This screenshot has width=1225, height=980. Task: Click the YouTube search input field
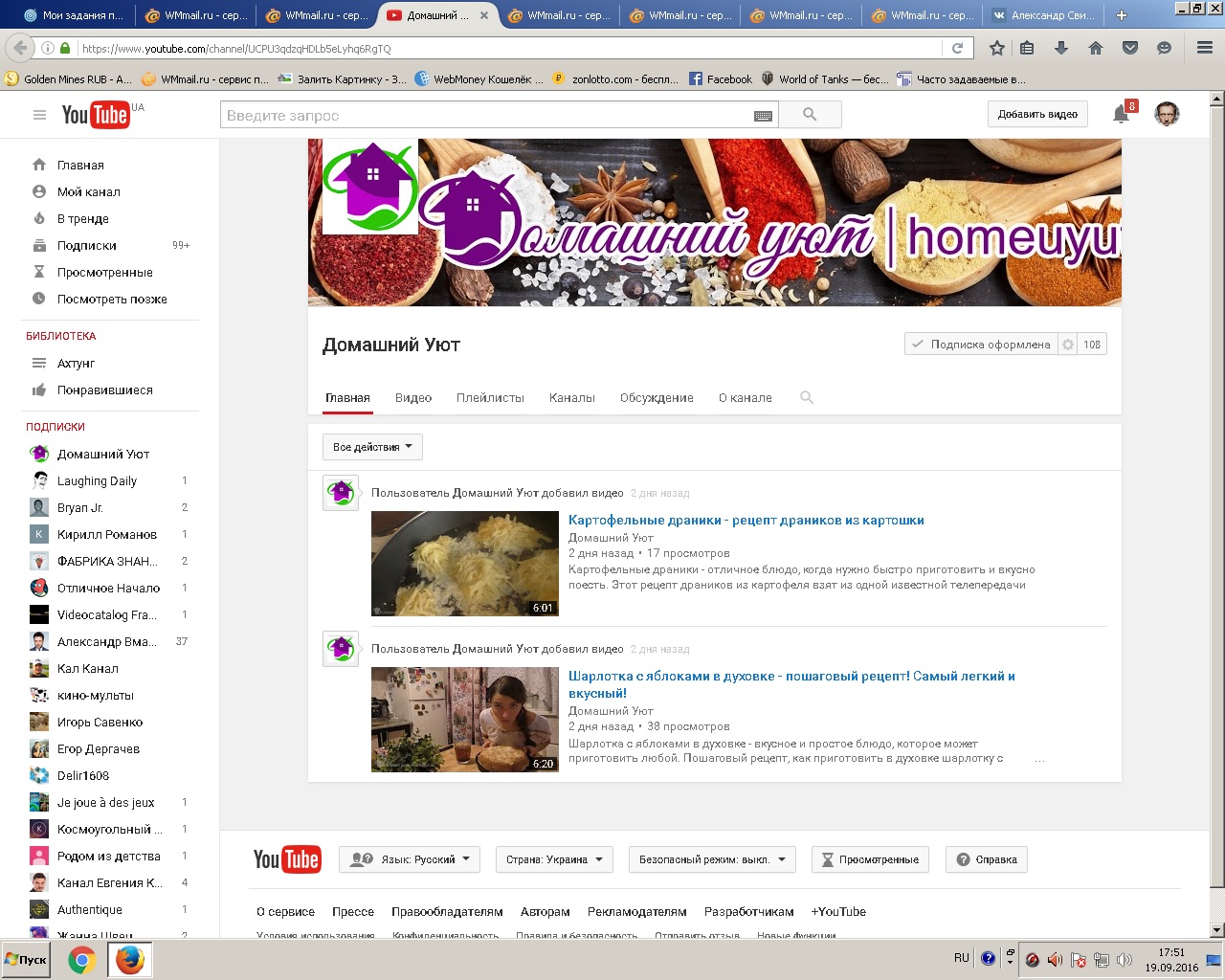tap(486, 115)
